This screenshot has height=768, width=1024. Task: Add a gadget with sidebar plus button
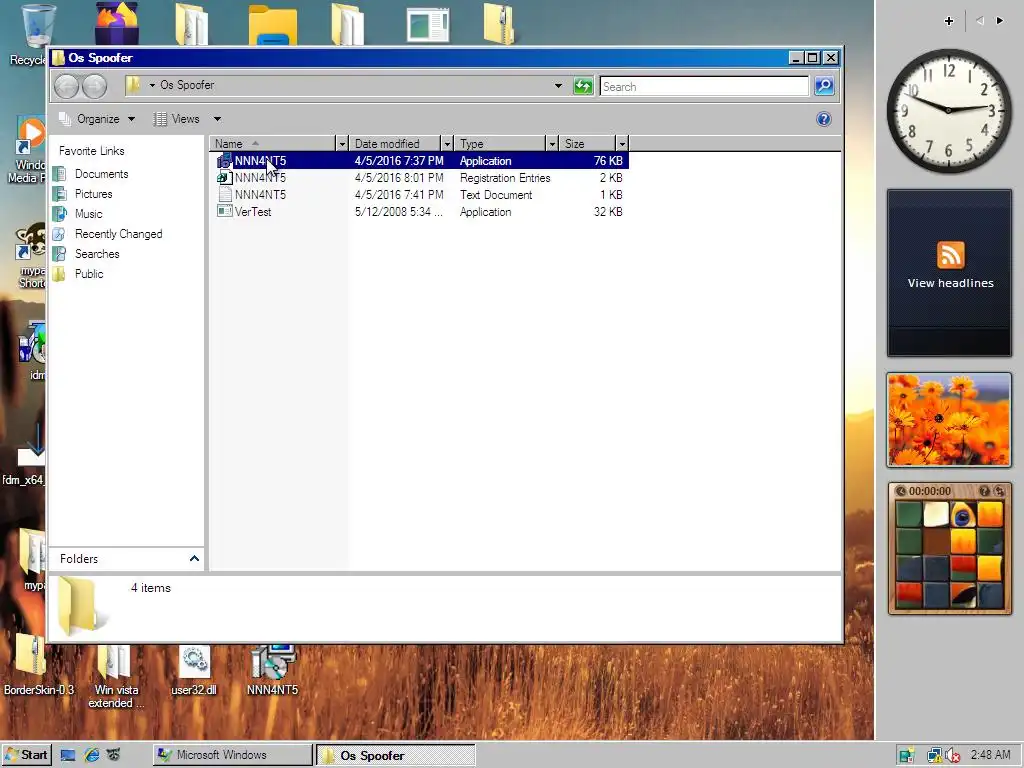tap(949, 21)
